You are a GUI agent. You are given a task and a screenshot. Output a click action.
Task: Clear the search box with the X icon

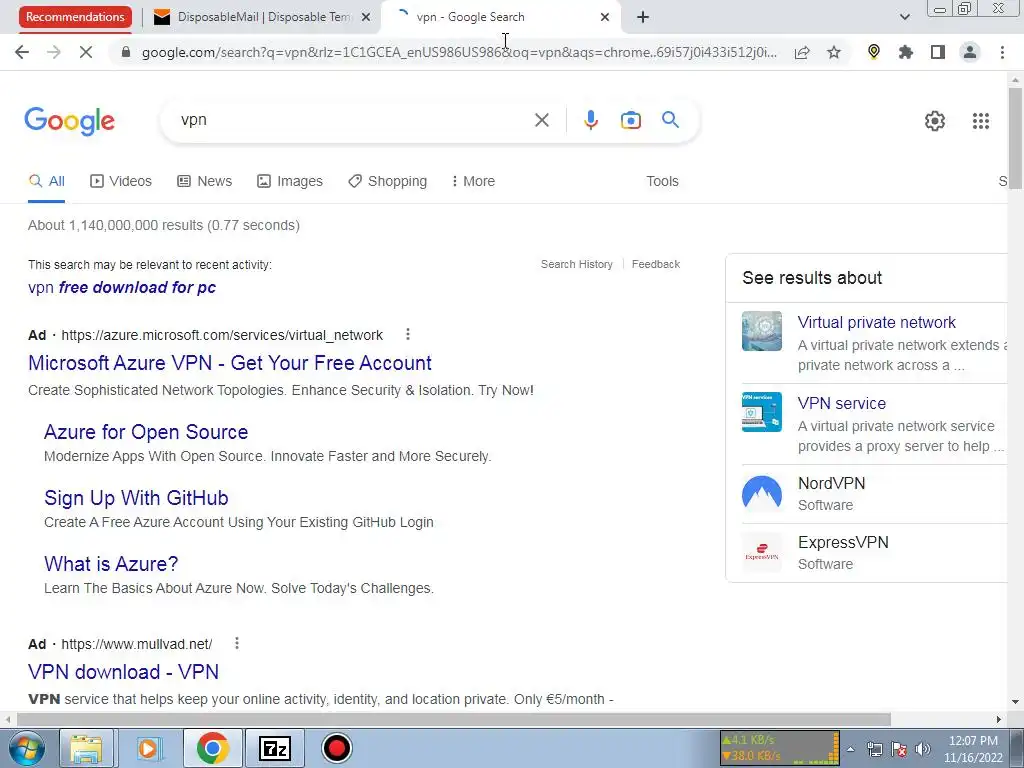point(541,120)
